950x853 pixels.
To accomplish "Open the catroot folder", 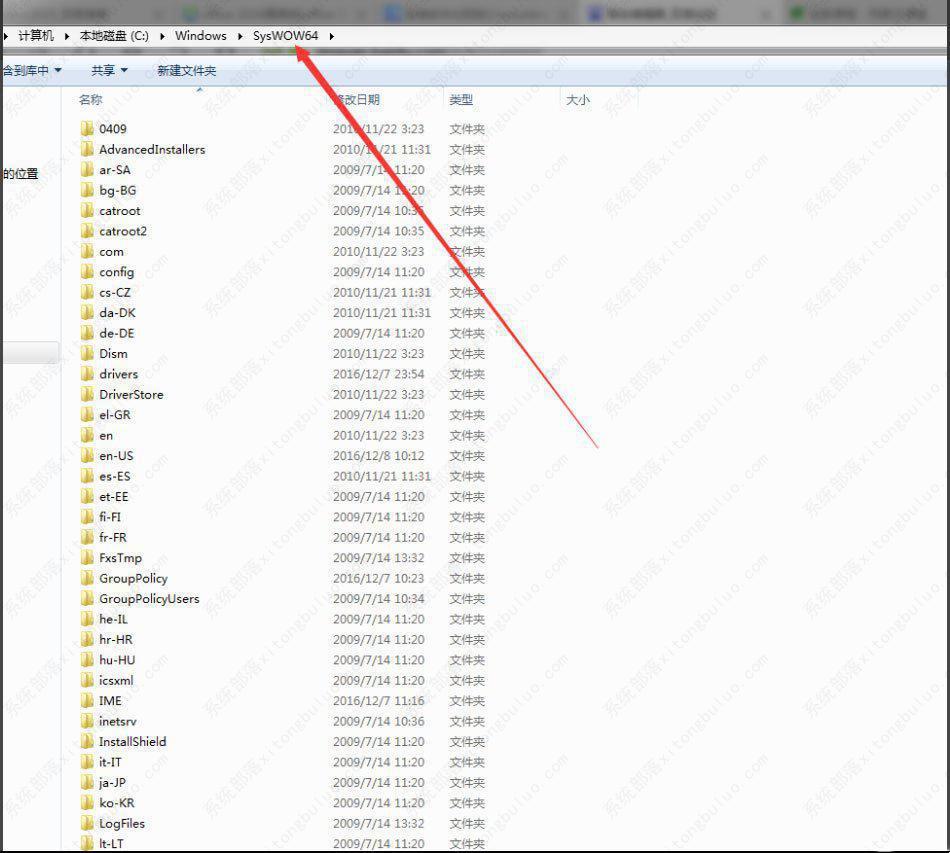I will [115, 211].
